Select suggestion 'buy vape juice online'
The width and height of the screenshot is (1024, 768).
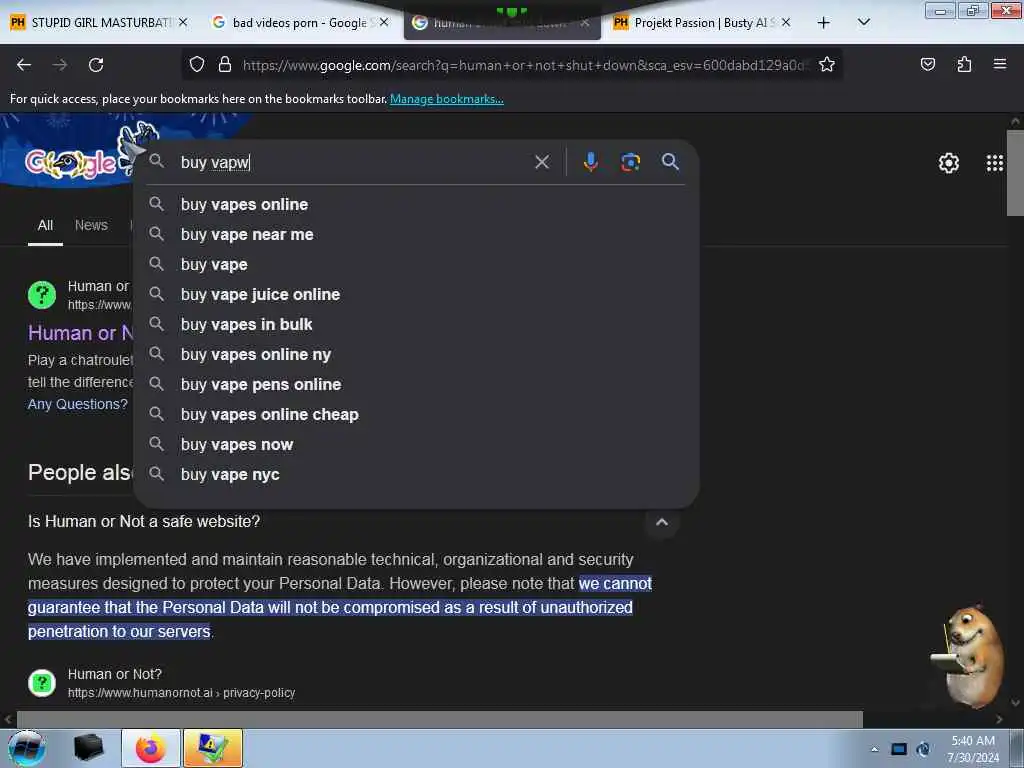pyautogui.click(x=415, y=295)
